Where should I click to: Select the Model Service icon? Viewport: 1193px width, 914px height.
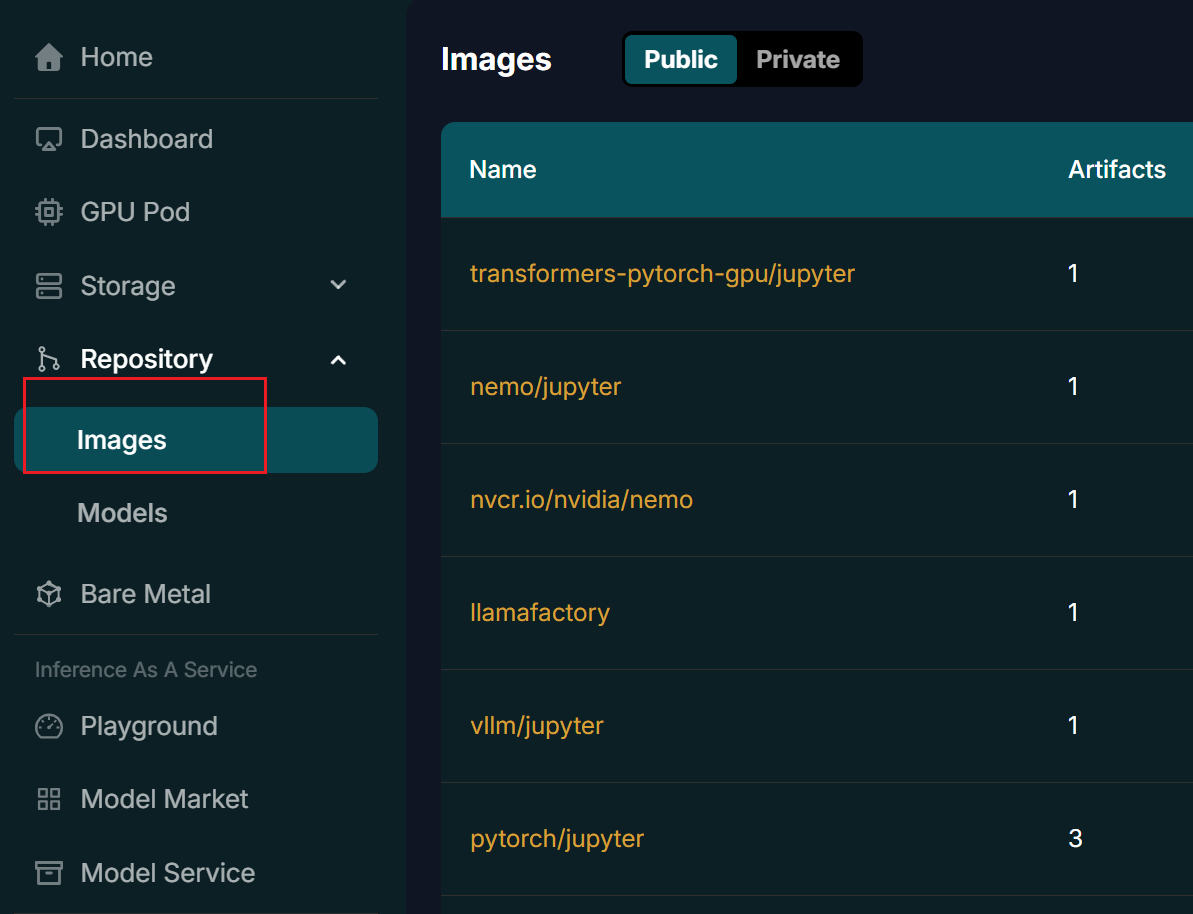(x=48, y=872)
